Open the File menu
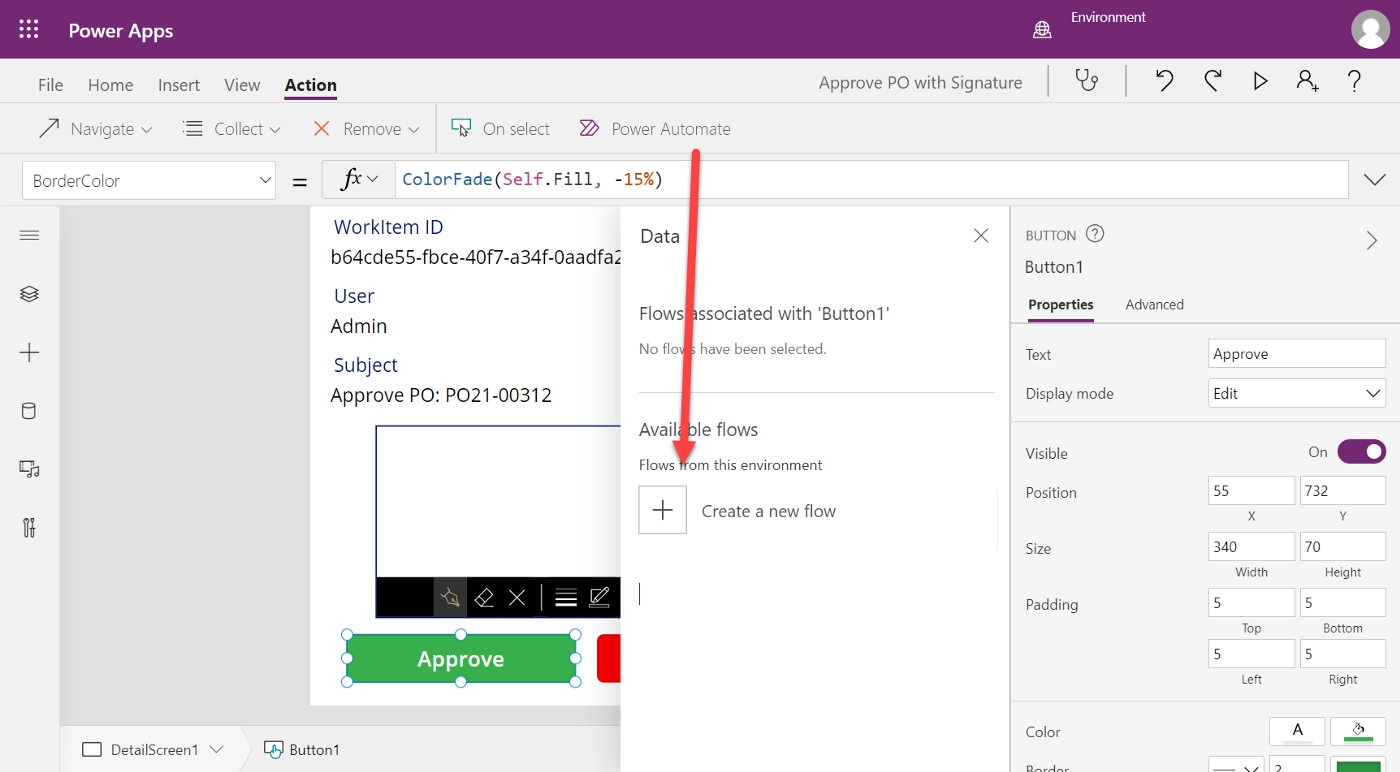Image resolution: width=1400 pixels, height=772 pixels. point(51,85)
